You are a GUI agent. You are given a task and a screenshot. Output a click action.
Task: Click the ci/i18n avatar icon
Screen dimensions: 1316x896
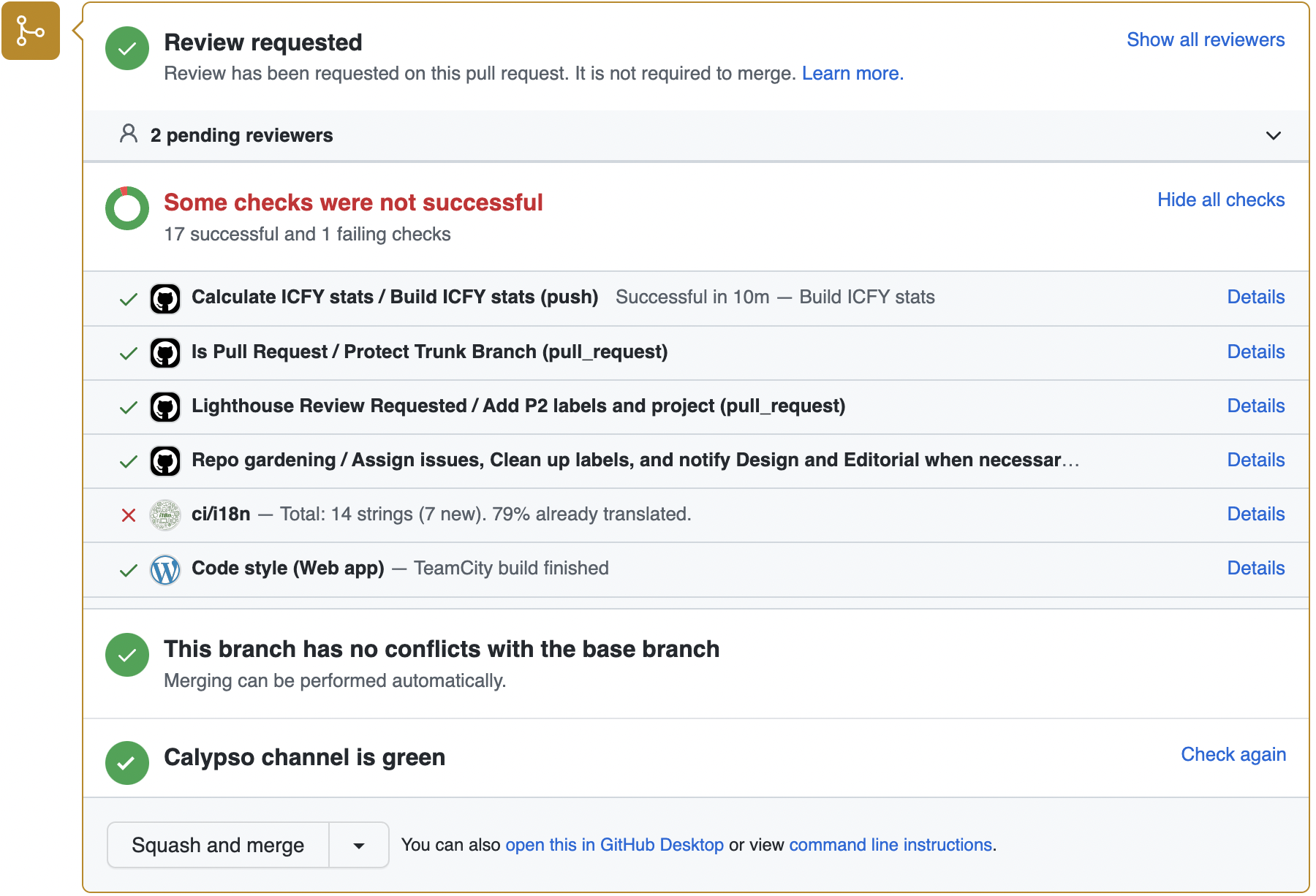(x=165, y=515)
